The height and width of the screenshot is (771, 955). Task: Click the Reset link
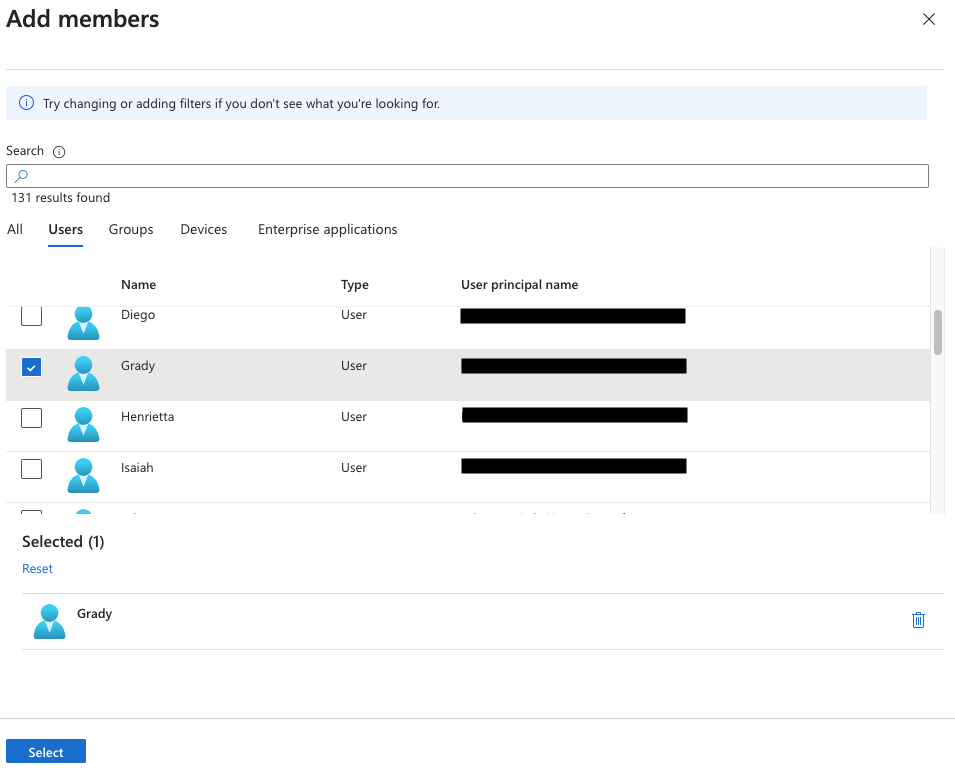point(37,568)
